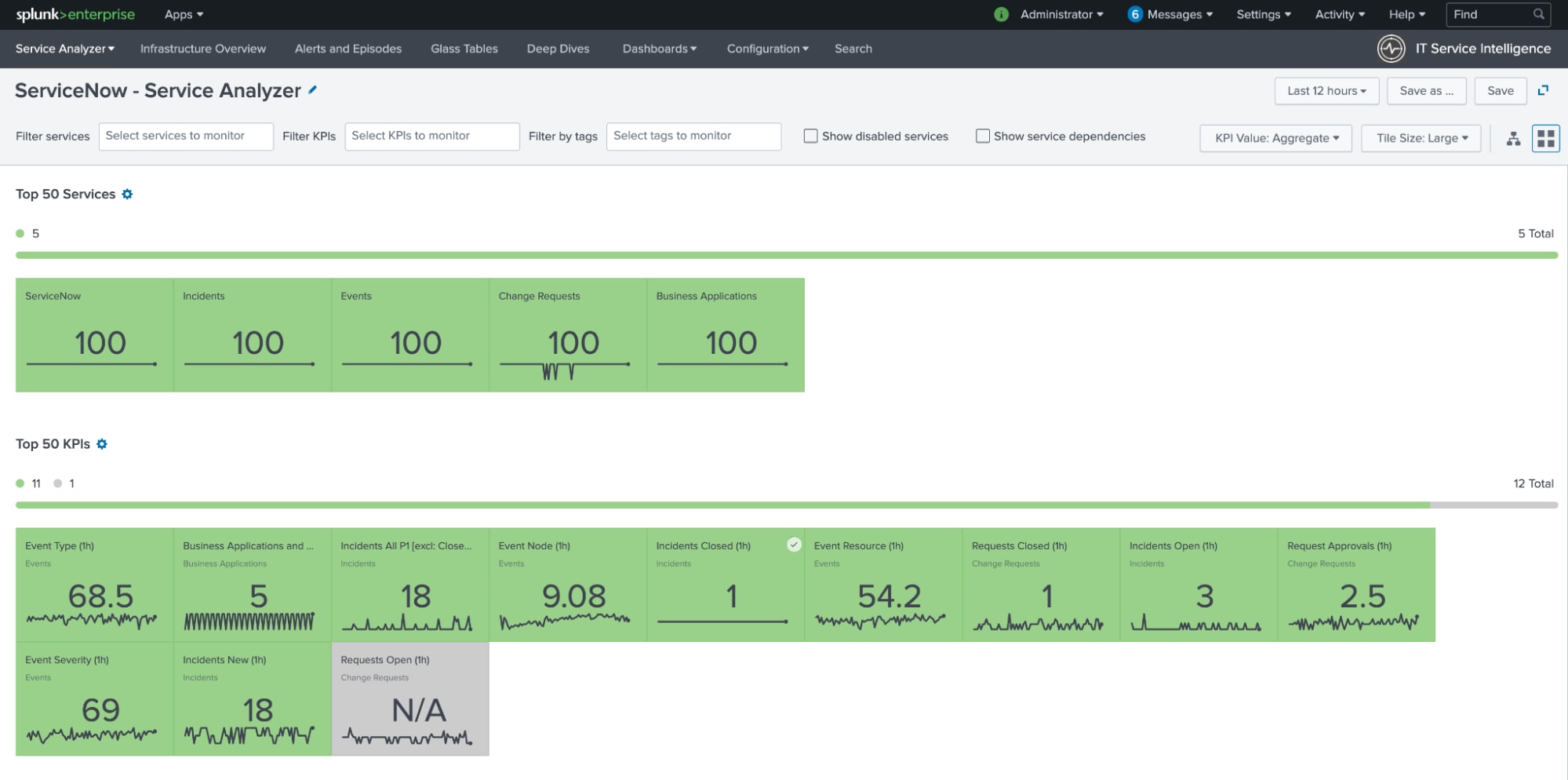This screenshot has height=780, width=1568.
Task: Click the green 11 KPI status count
Action: (x=28, y=483)
